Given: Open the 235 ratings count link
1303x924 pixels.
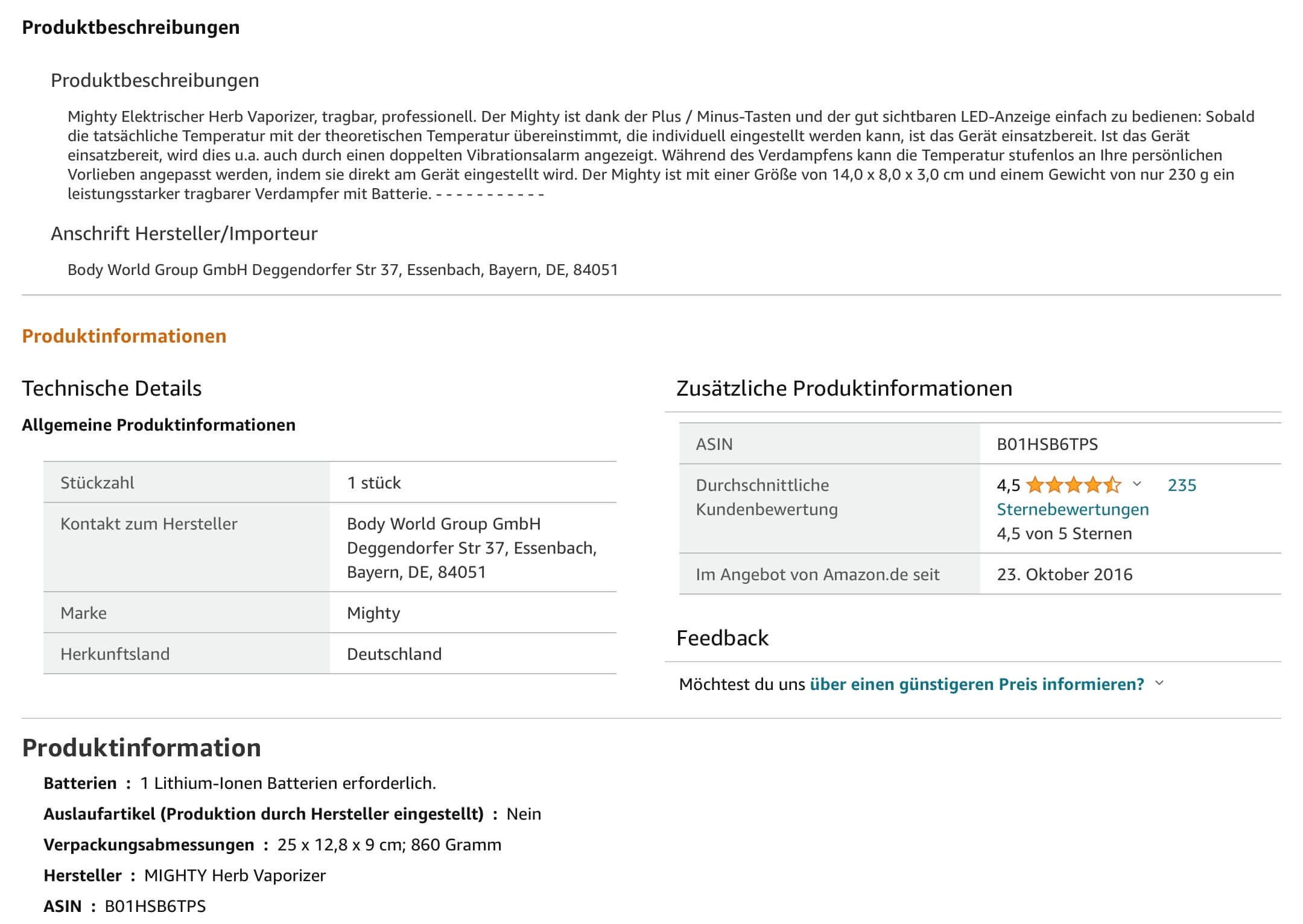Looking at the screenshot, I should point(1182,486).
